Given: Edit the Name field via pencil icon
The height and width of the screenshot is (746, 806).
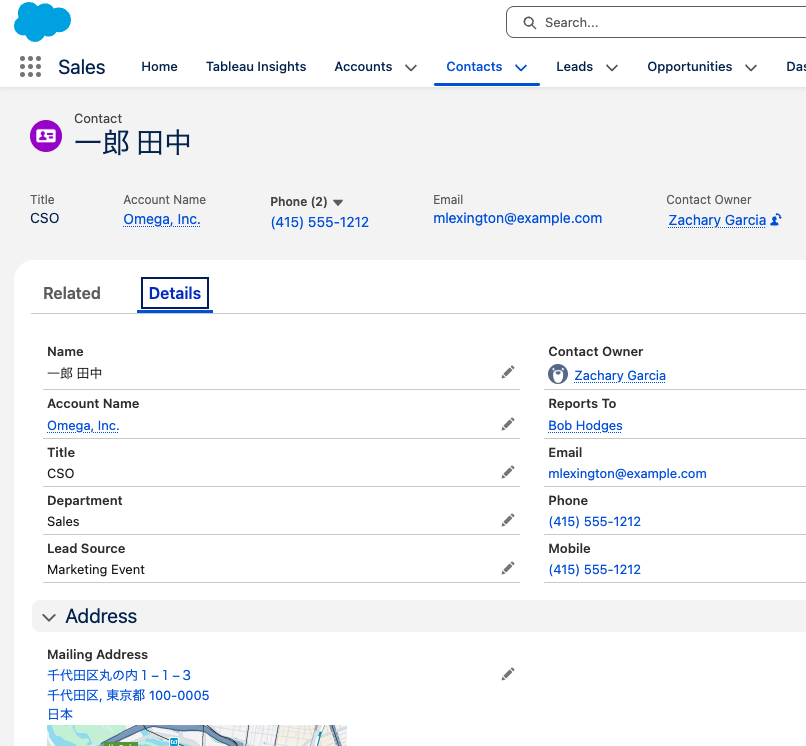Looking at the screenshot, I should (508, 372).
